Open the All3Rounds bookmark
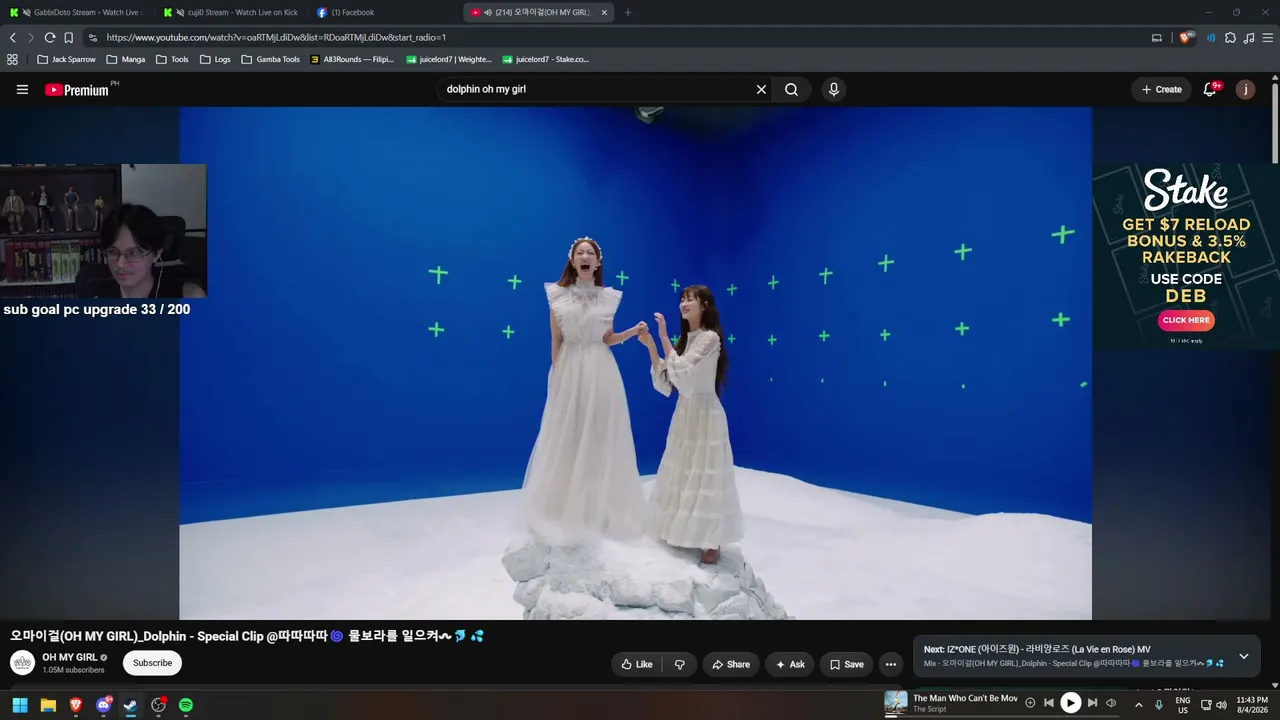This screenshot has height=720, width=1280. (352, 59)
